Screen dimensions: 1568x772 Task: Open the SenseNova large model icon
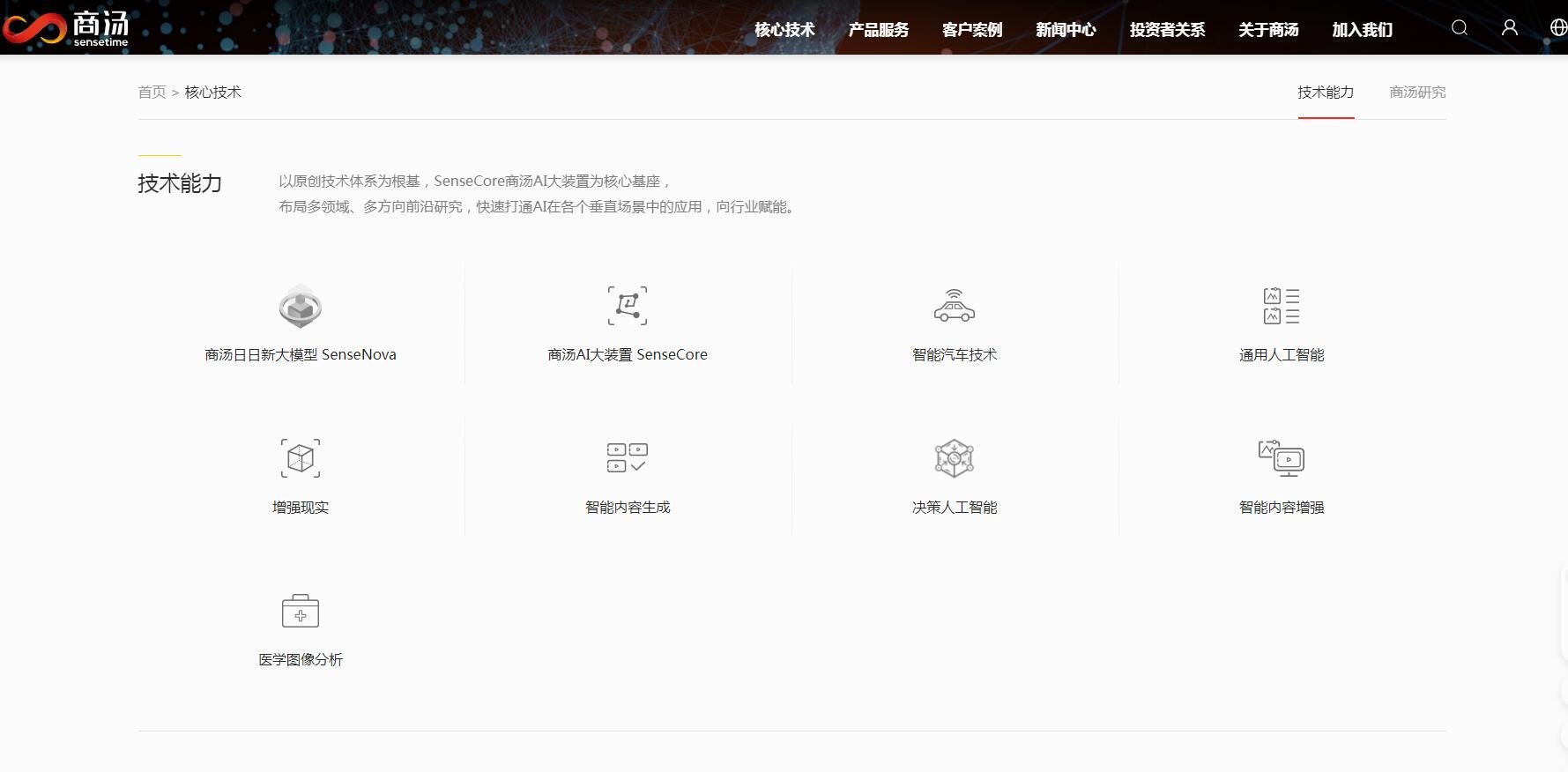pos(301,306)
